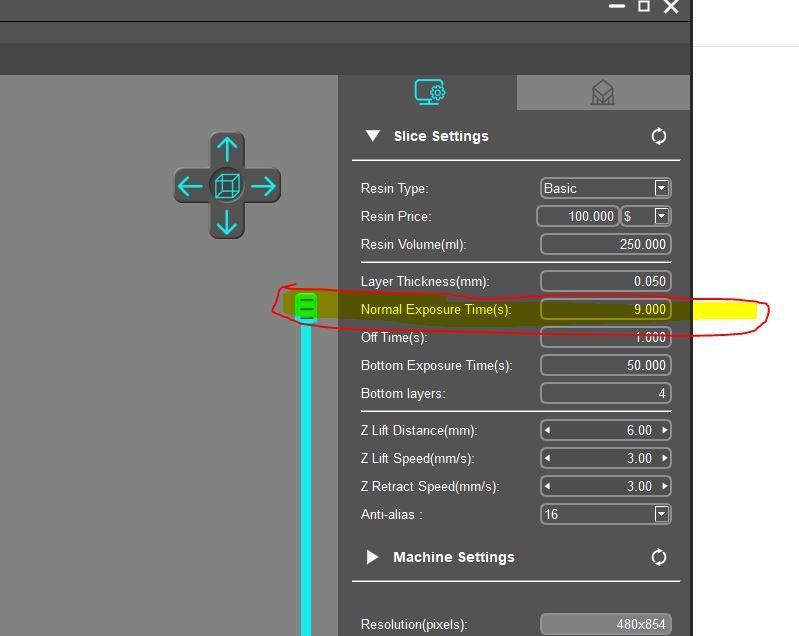Screen dimensions: 799x636
Task: Click the up arrow on view pad
Action: (227, 150)
